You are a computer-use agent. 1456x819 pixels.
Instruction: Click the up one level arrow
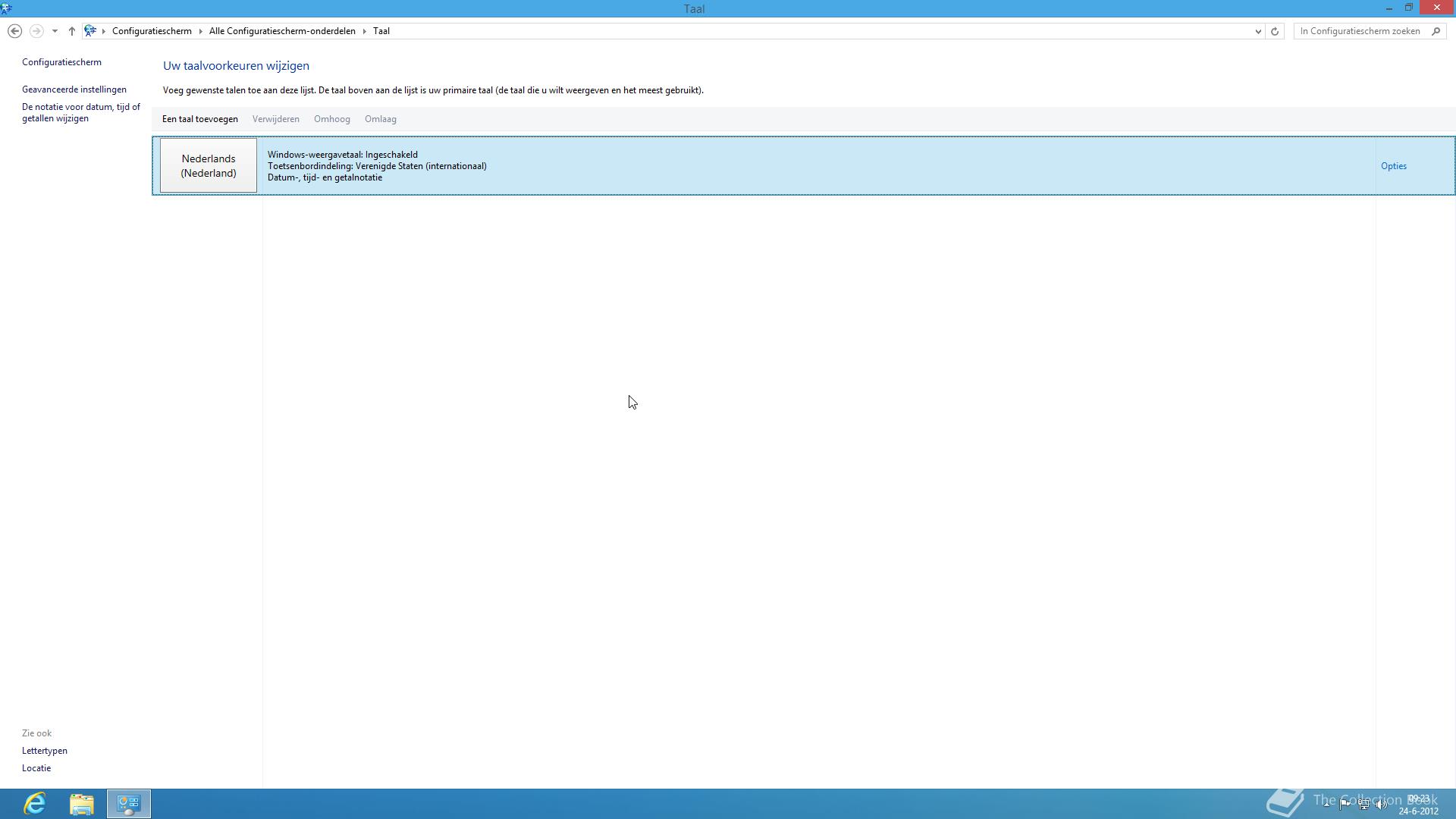tap(72, 31)
